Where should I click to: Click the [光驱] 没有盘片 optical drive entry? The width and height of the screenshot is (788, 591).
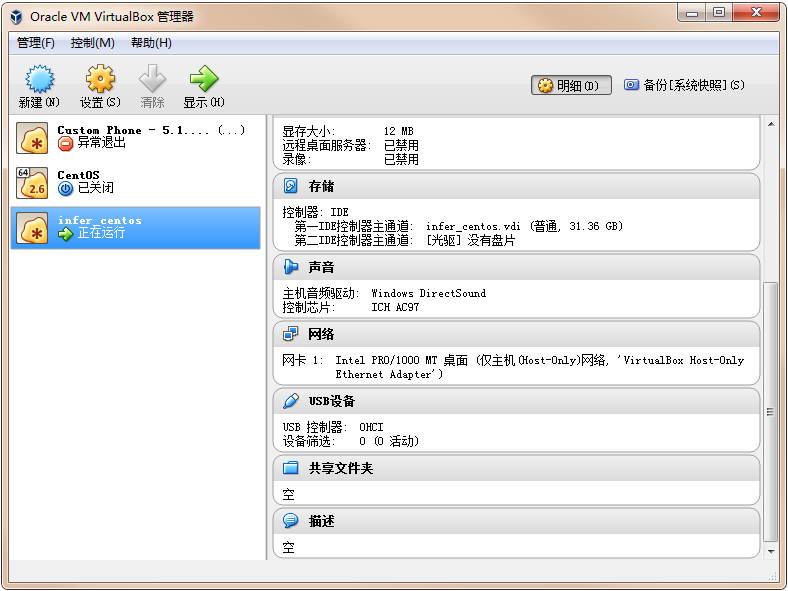[x=471, y=240]
